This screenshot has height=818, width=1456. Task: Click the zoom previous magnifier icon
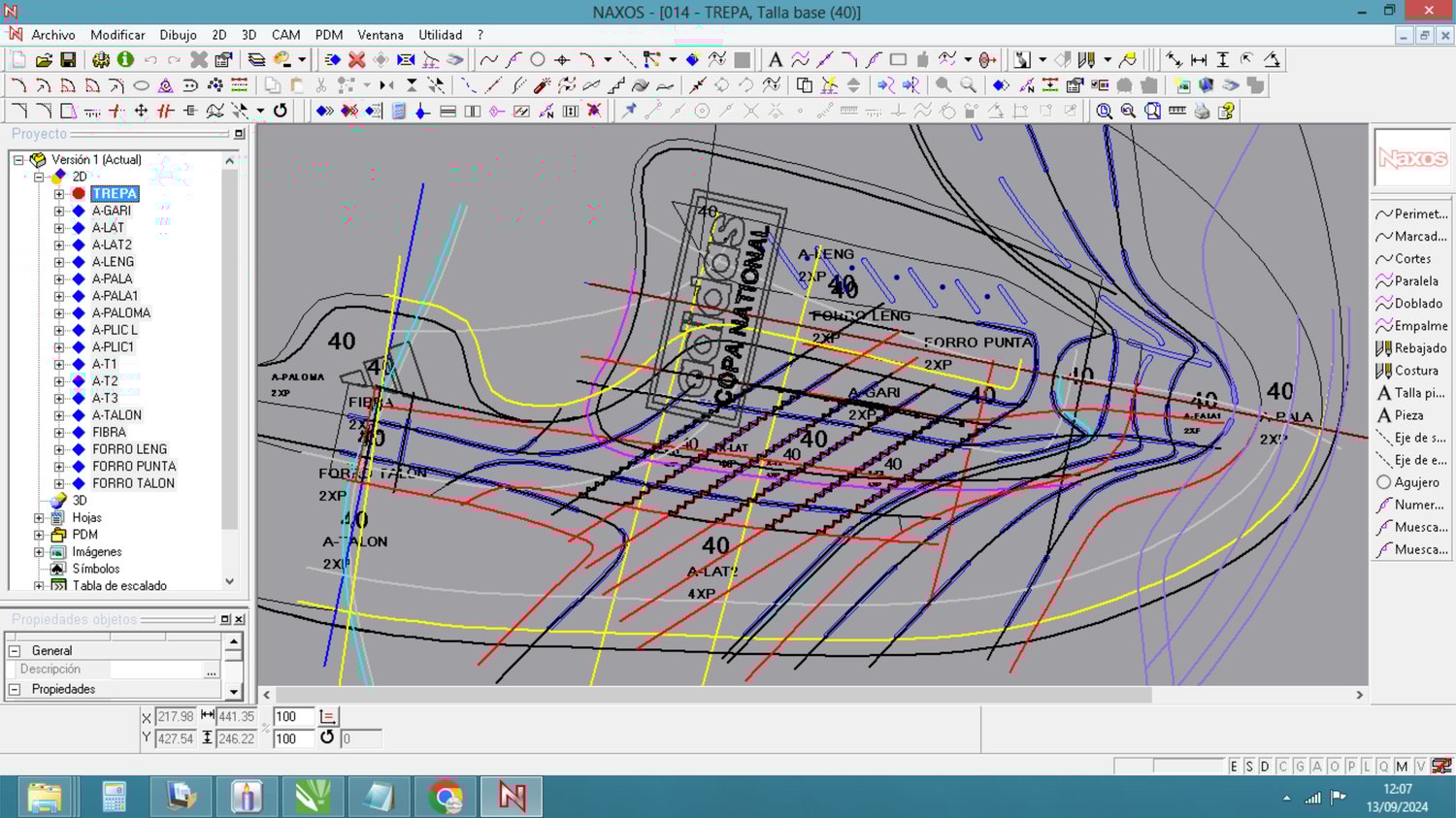(x=1128, y=111)
